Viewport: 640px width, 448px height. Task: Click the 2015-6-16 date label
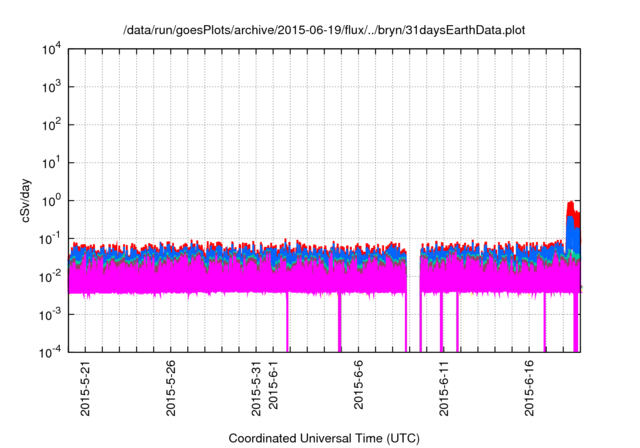(x=529, y=388)
